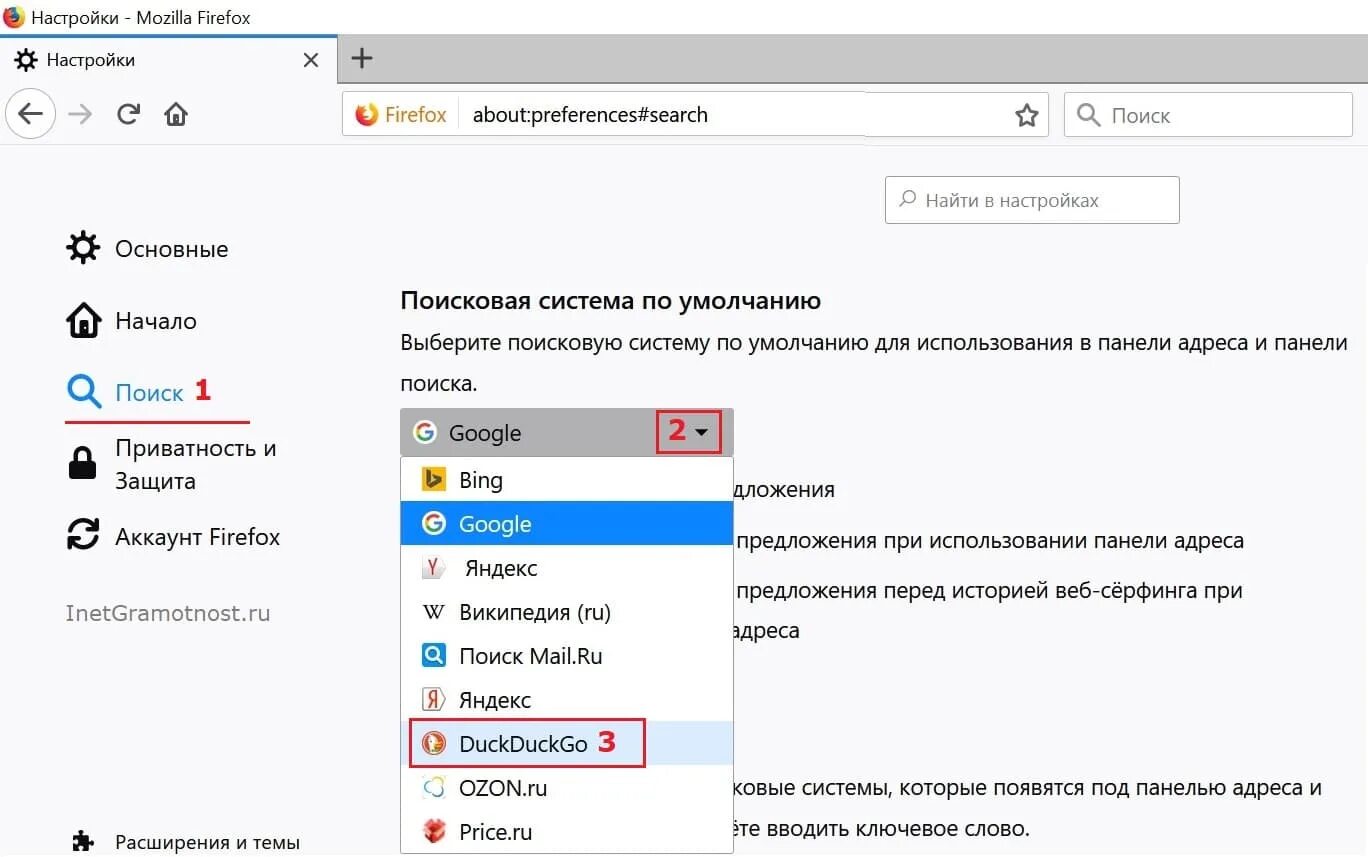This screenshot has width=1368, height=857.
Task: Click the magnifier icon beside Поиск
Action: (x=83, y=392)
